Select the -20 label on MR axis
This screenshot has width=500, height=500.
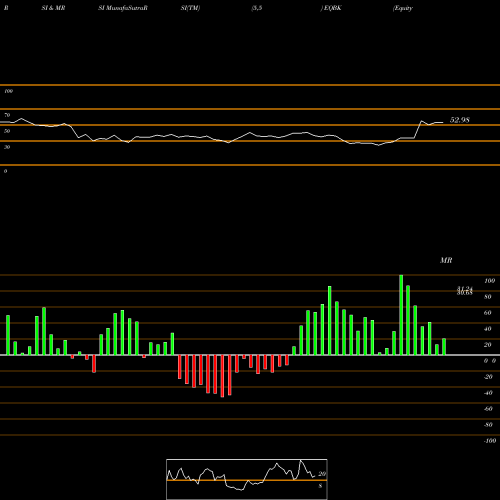(488, 377)
